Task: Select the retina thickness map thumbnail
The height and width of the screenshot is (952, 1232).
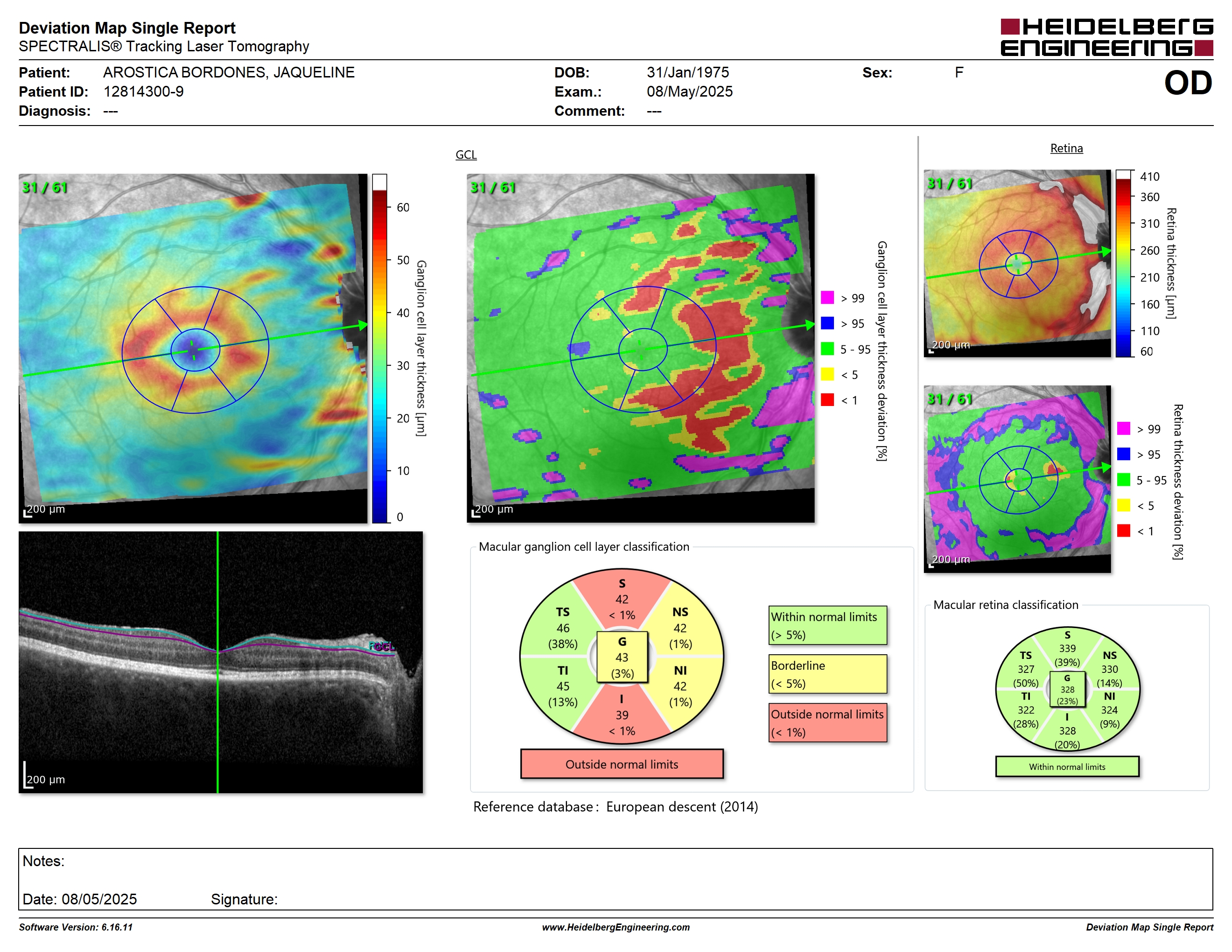Action: [1017, 263]
